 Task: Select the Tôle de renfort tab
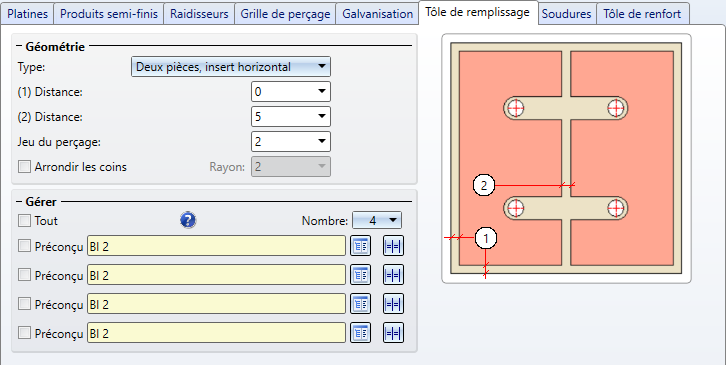click(643, 14)
